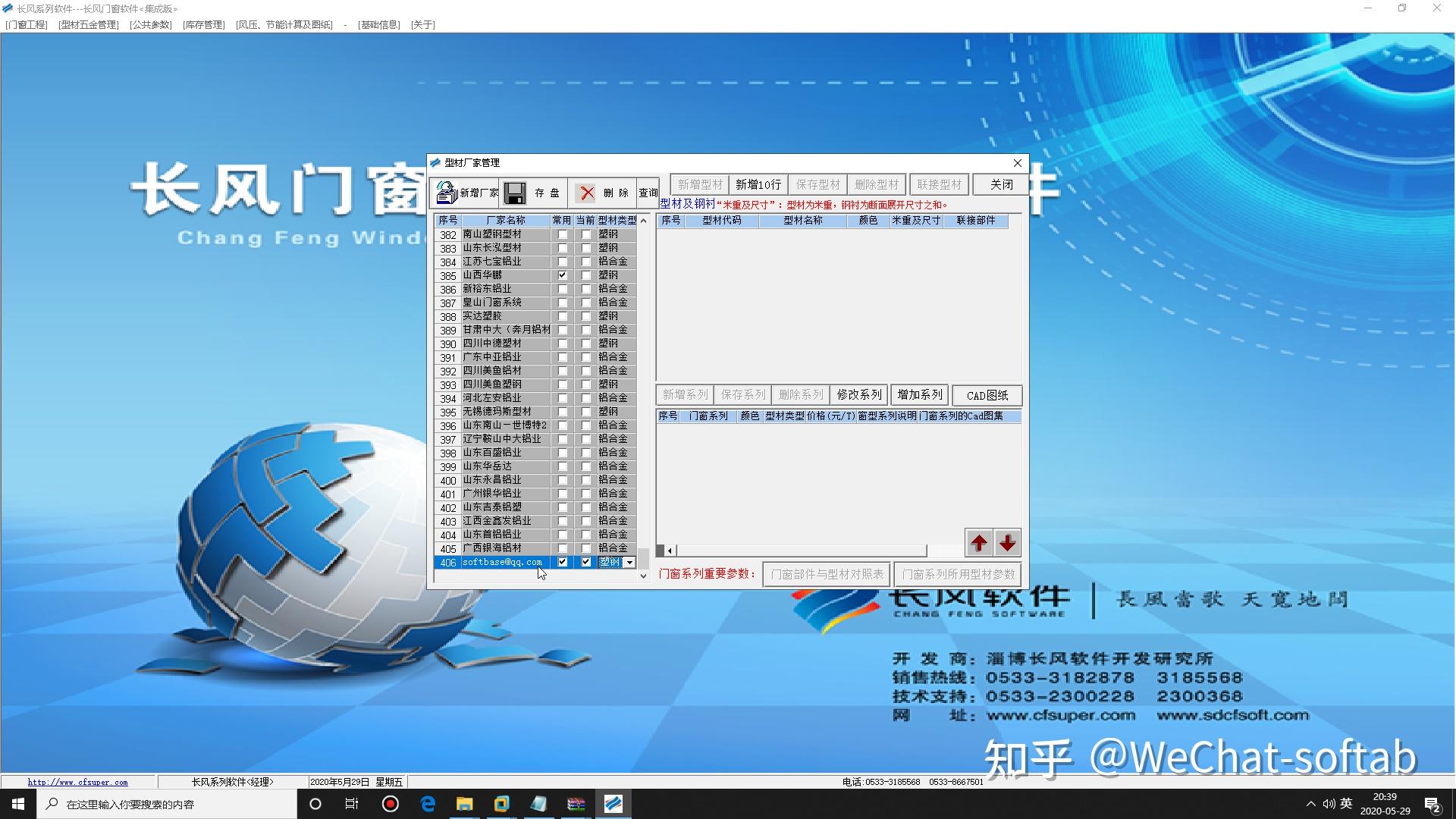Click 型材类型 cell 铝合金 for 广州银华铝业
Image resolution: width=1456 pixels, height=819 pixels.
coord(617,494)
